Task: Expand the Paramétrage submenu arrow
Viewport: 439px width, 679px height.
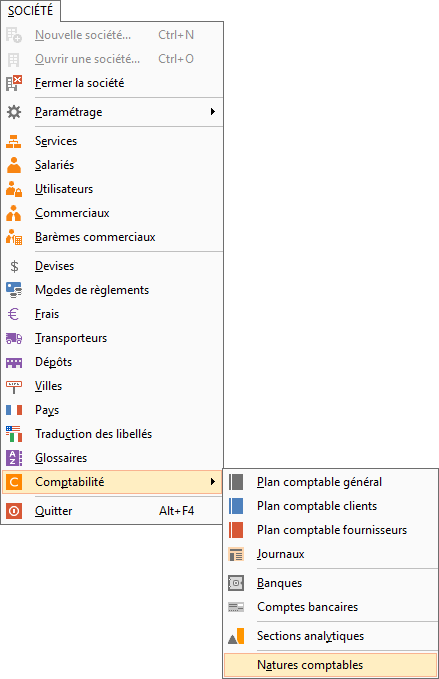Action: [x=213, y=112]
